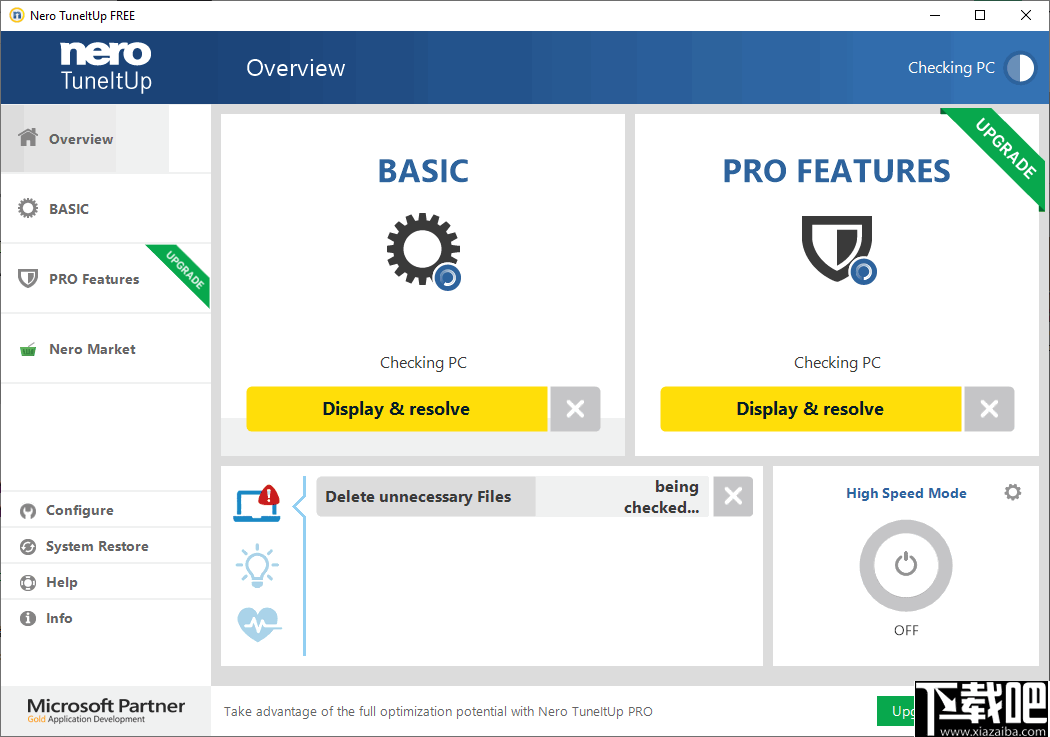This screenshot has width=1050, height=737.
Task: Open the BASIC section in sidebar
Action: pyautogui.click(x=106, y=209)
